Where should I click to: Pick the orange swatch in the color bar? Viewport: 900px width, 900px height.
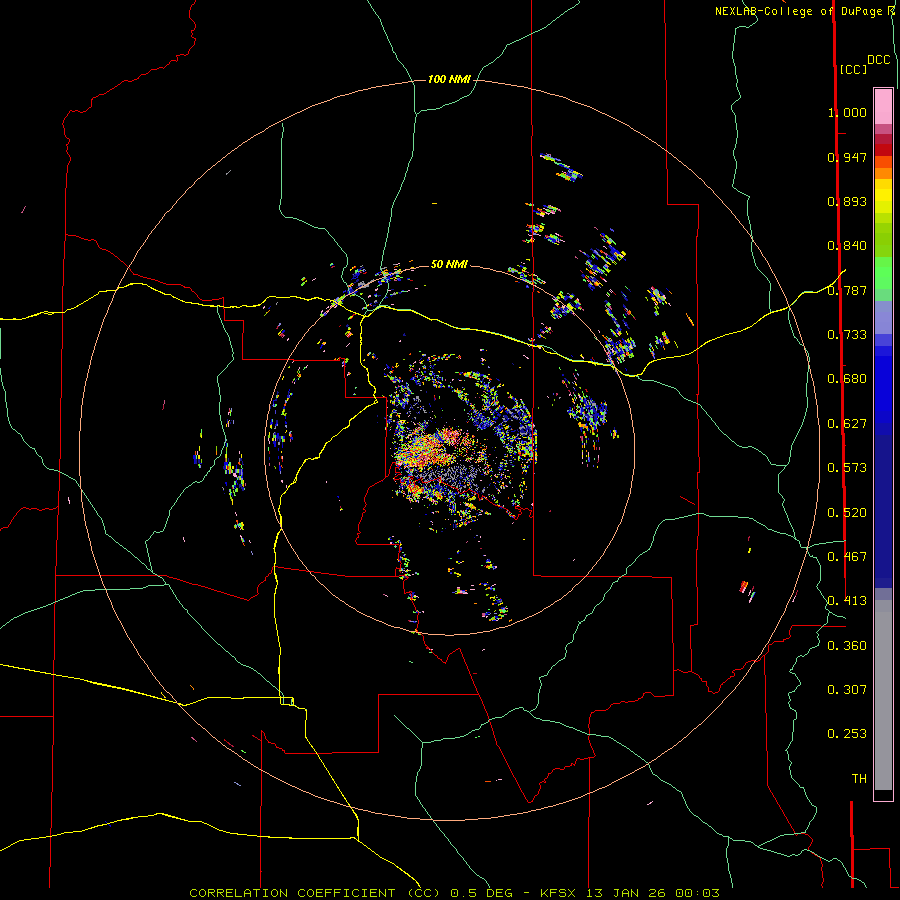pos(883,173)
